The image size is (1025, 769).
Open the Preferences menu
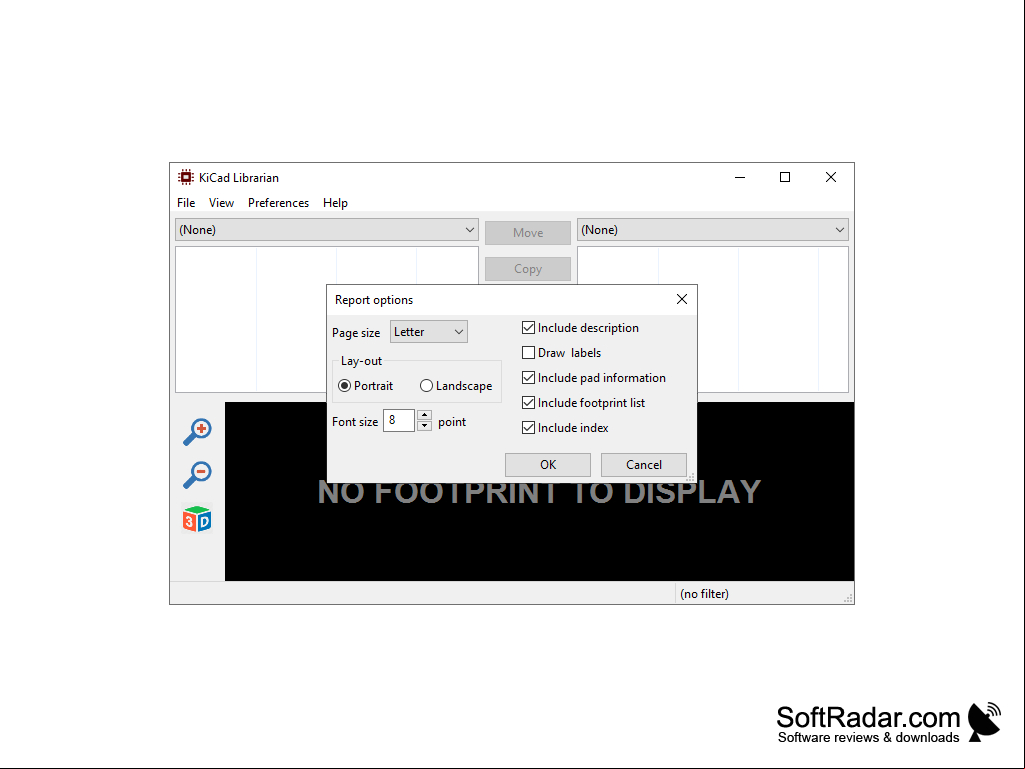point(278,203)
